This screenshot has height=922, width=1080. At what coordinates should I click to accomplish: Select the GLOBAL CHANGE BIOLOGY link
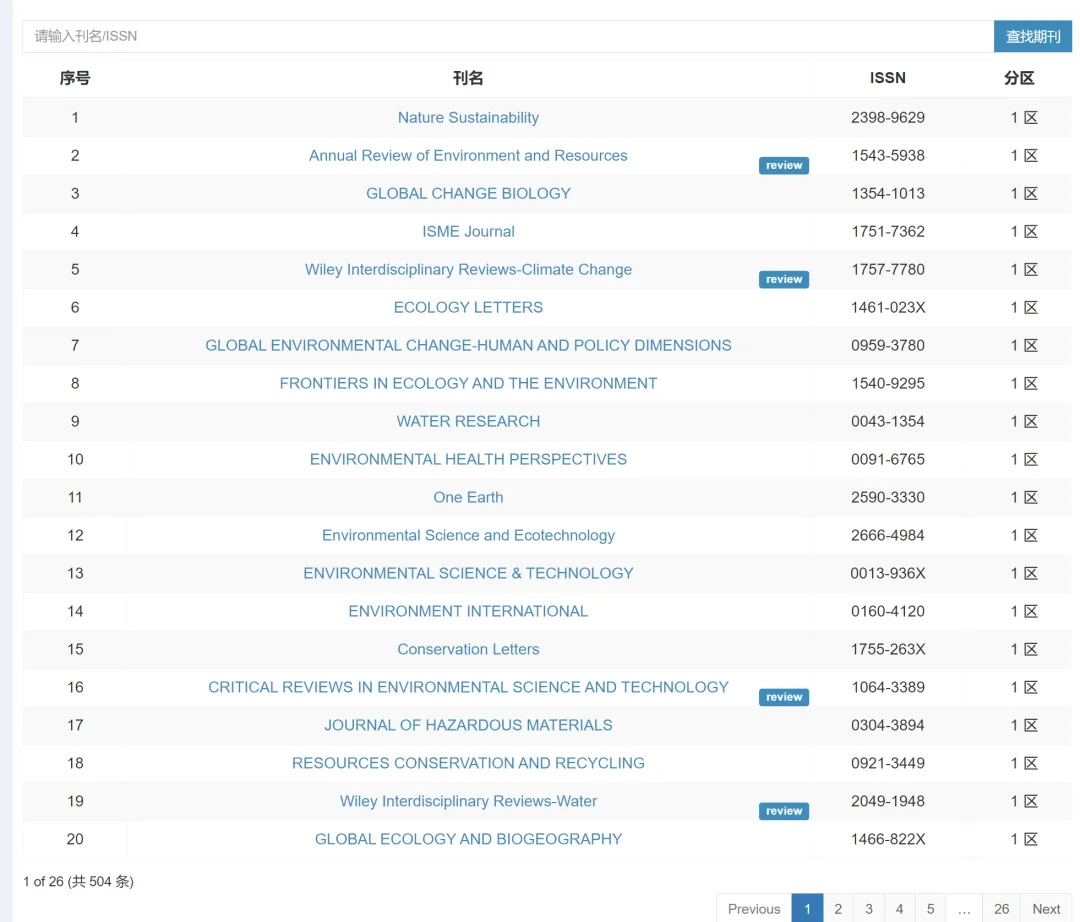tap(468, 194)
